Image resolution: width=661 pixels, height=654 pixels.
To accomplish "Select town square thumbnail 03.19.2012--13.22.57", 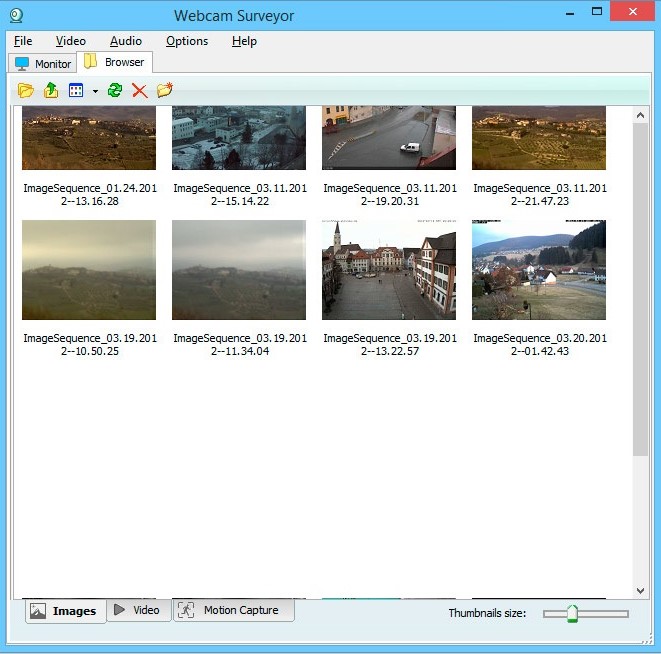I will click(x=389, y=270).
